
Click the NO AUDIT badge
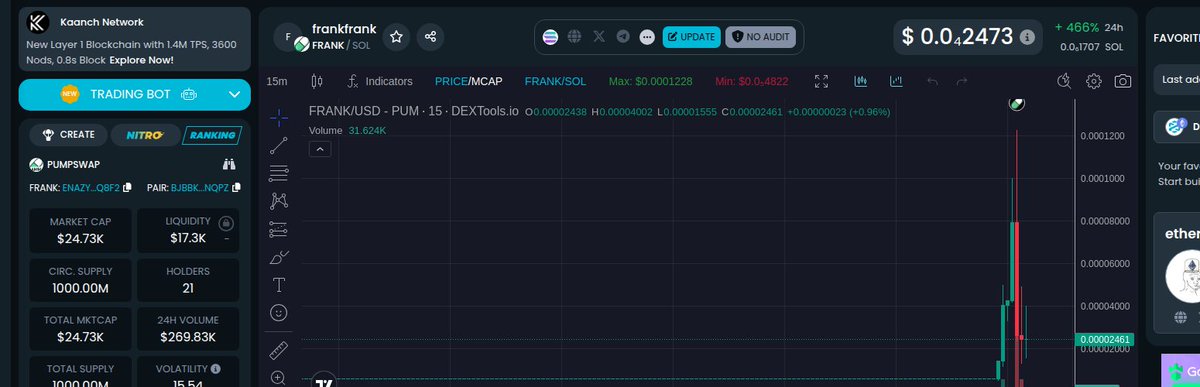(x=760, y=37)
